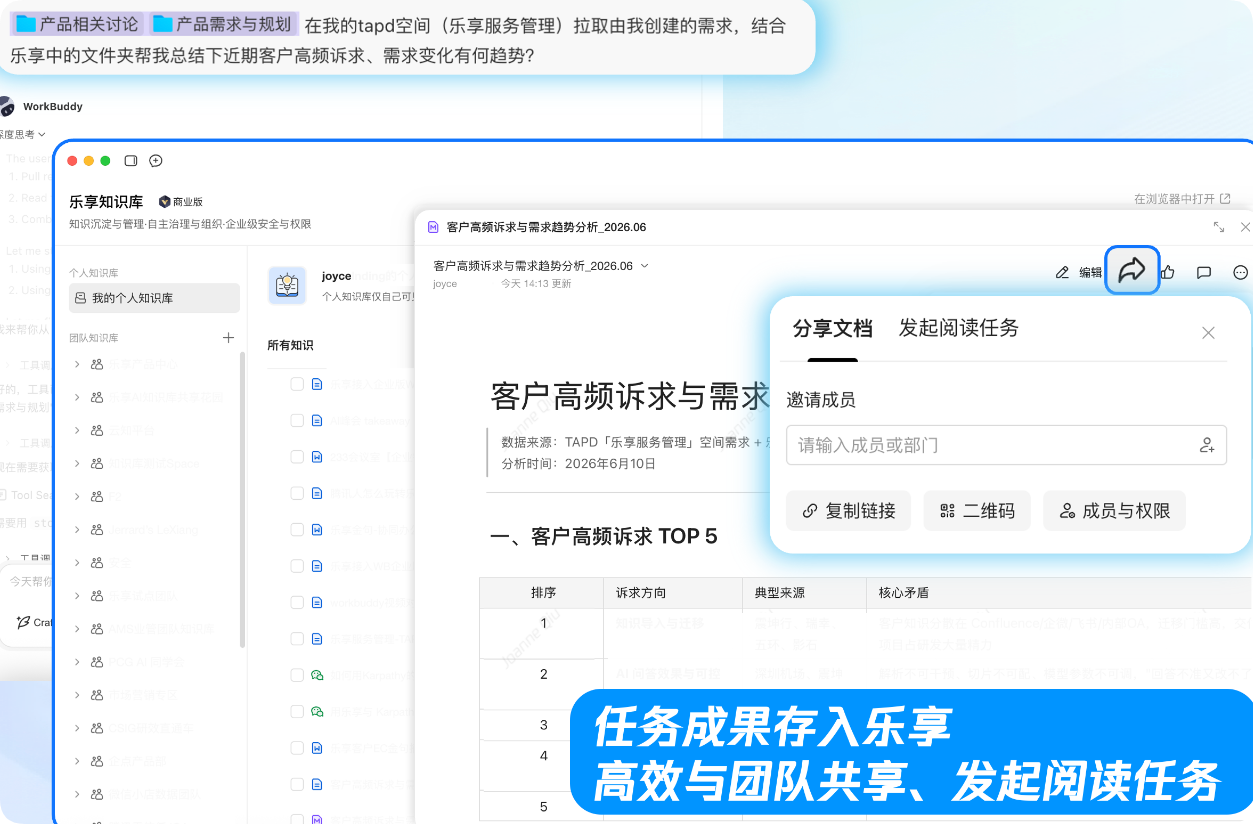Image resolution: width=1253 pixels, height=824 pixels.
Task: Click the Craft icon in the chat input
Action: tap(23, 622)
